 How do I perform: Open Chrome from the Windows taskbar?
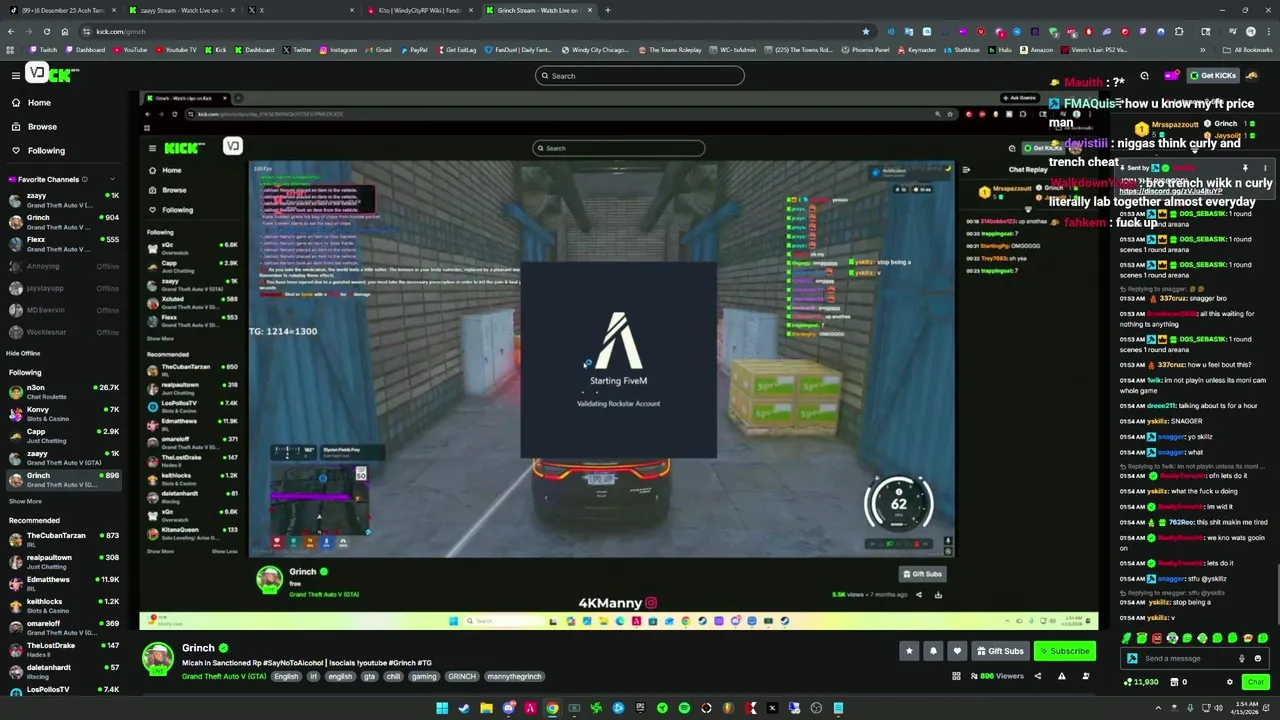(x=552, y=708)
